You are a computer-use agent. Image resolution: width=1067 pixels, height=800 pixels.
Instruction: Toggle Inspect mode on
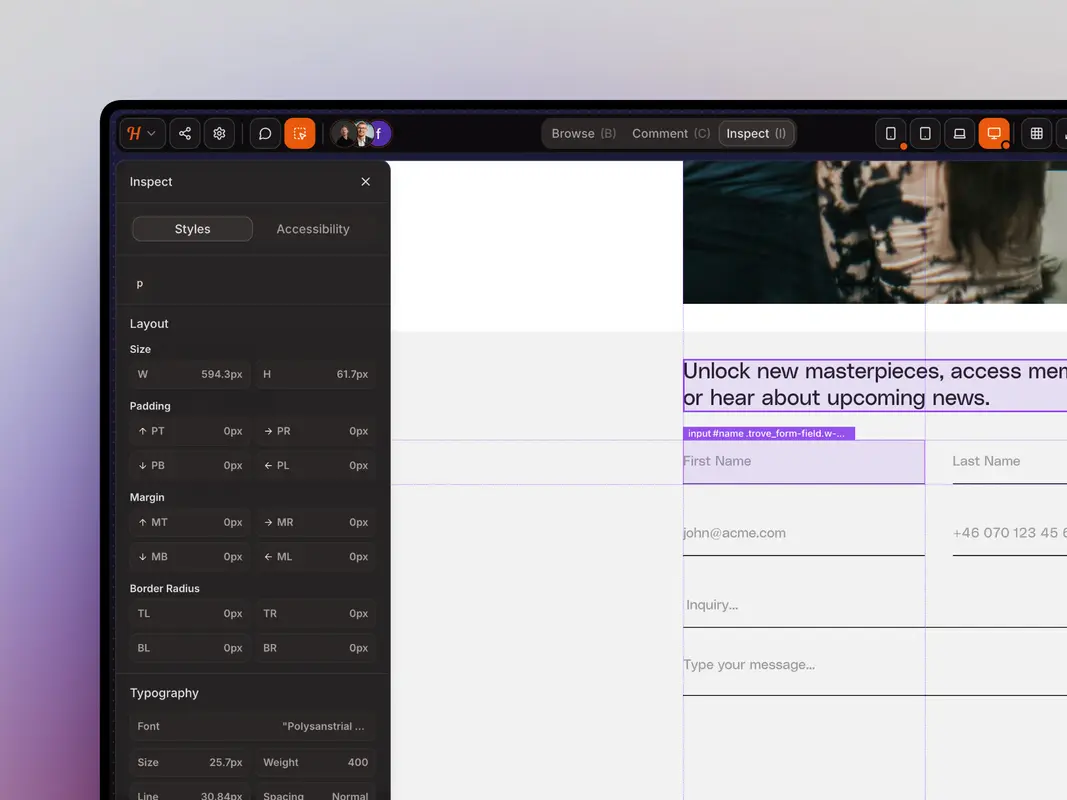(757, 133)
